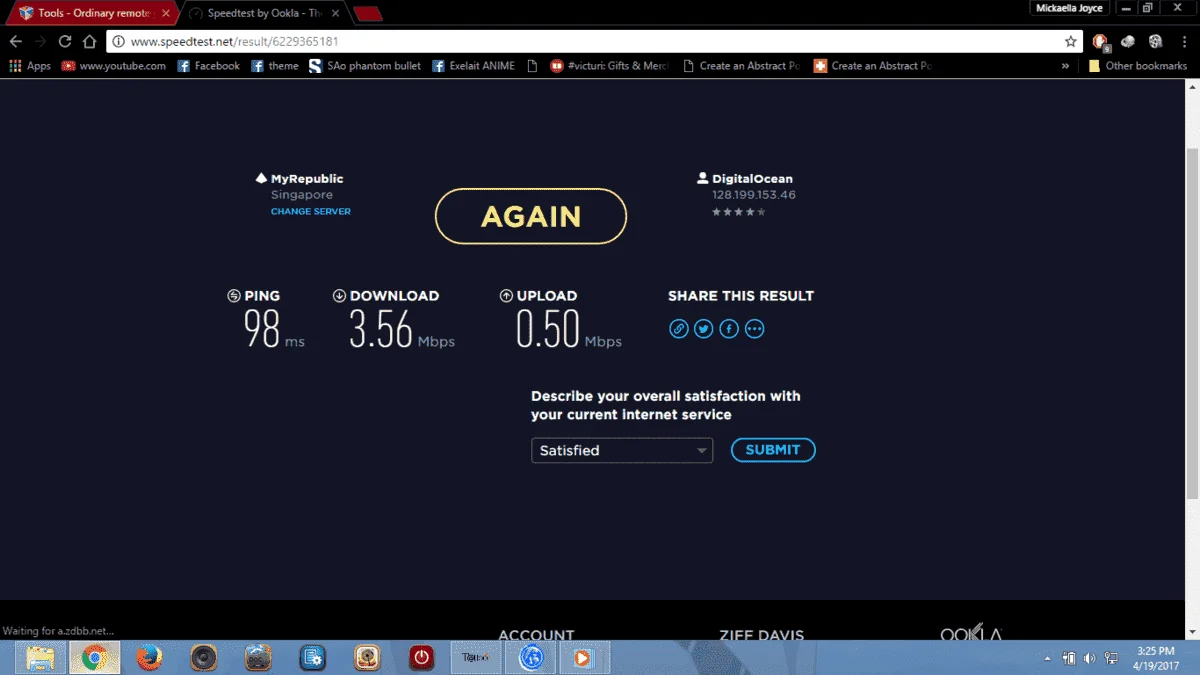Screen dimensions: 1200x675
Task: Click the DigitalOcean provider person icon
Action: [703, 179]
